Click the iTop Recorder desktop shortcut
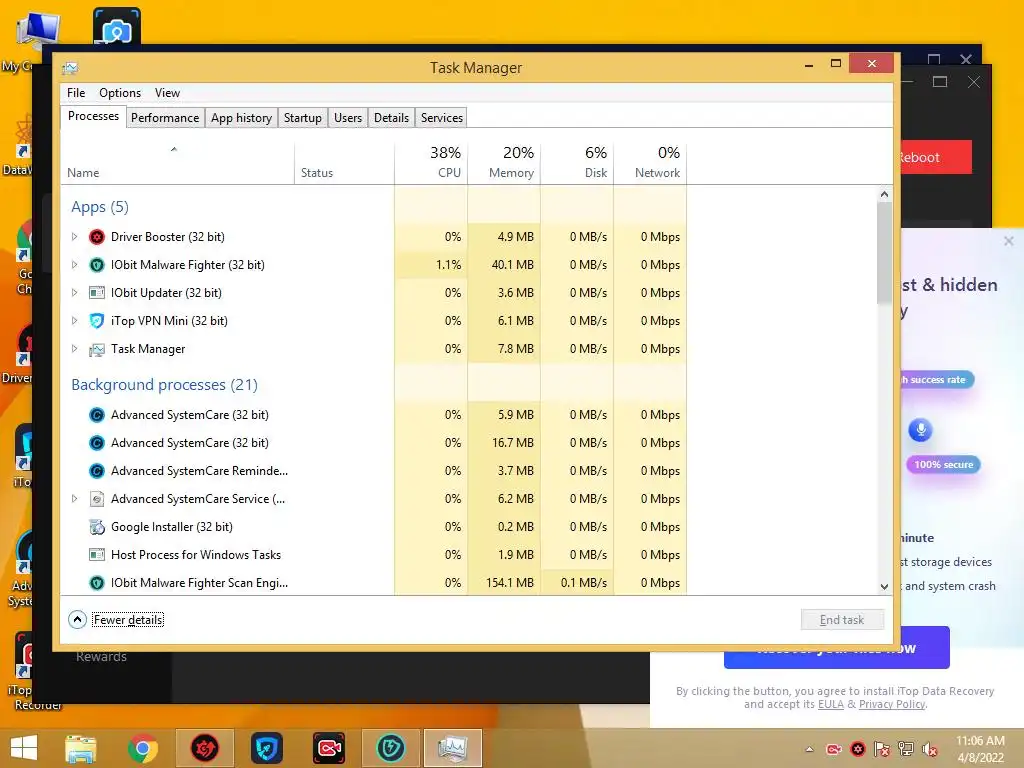This screenshot has width=1024, height=768. pyautogui.click(x=25, y=671)
